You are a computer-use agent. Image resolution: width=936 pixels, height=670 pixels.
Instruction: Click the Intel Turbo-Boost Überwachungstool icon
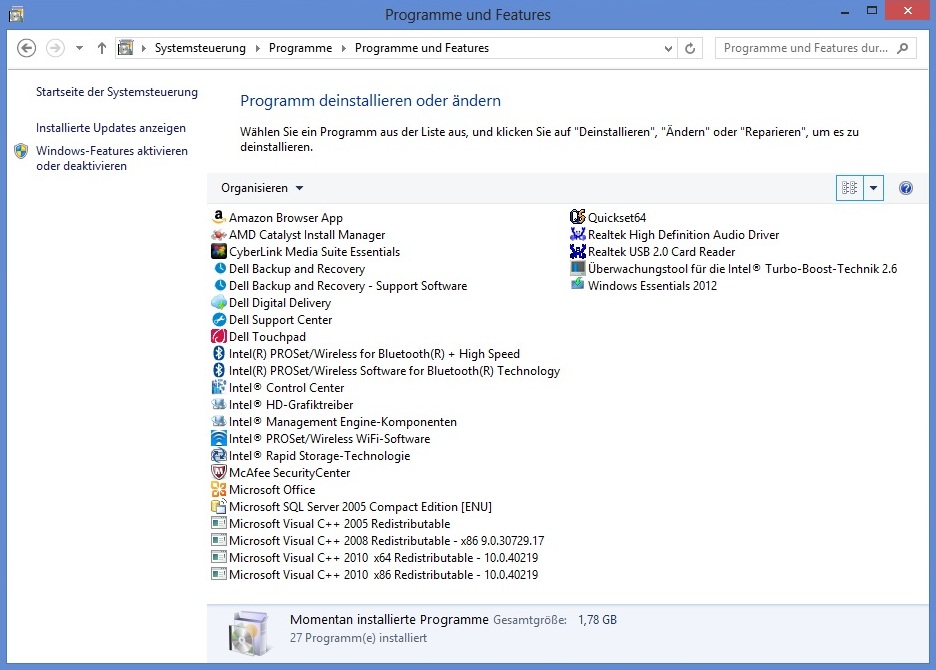(x=578, y=269)
